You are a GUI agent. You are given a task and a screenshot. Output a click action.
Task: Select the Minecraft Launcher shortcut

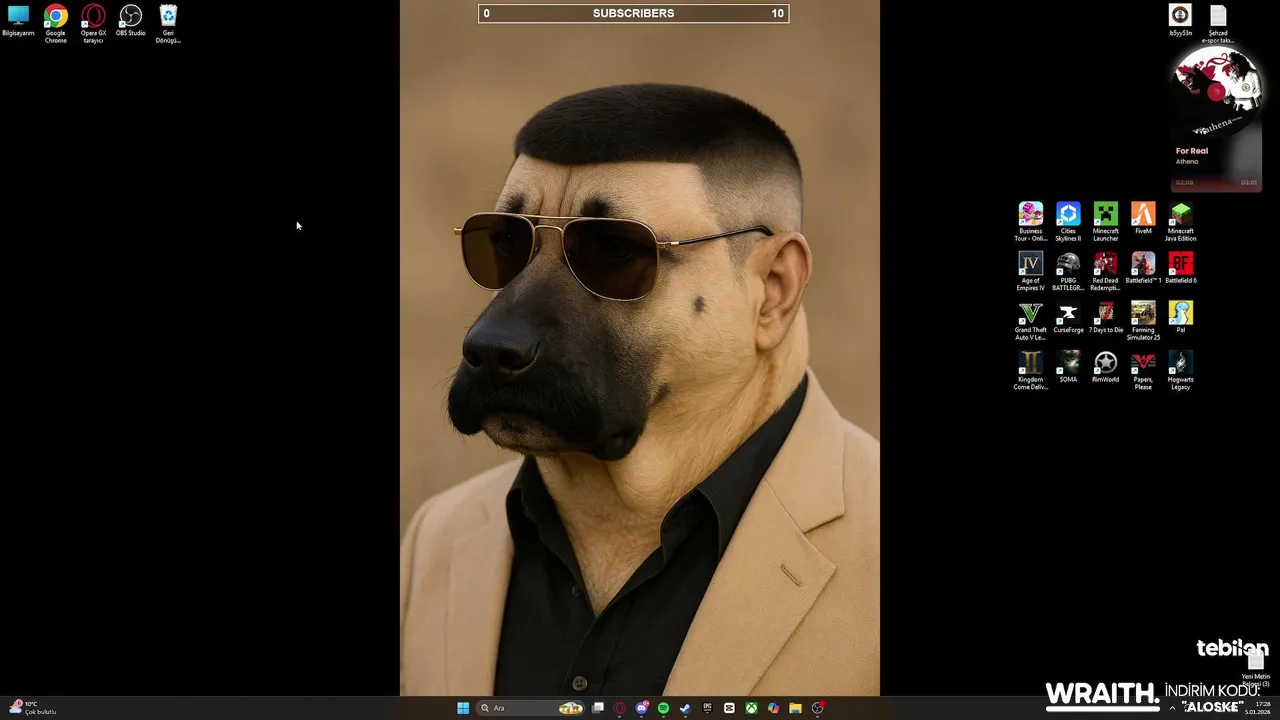1105,222
